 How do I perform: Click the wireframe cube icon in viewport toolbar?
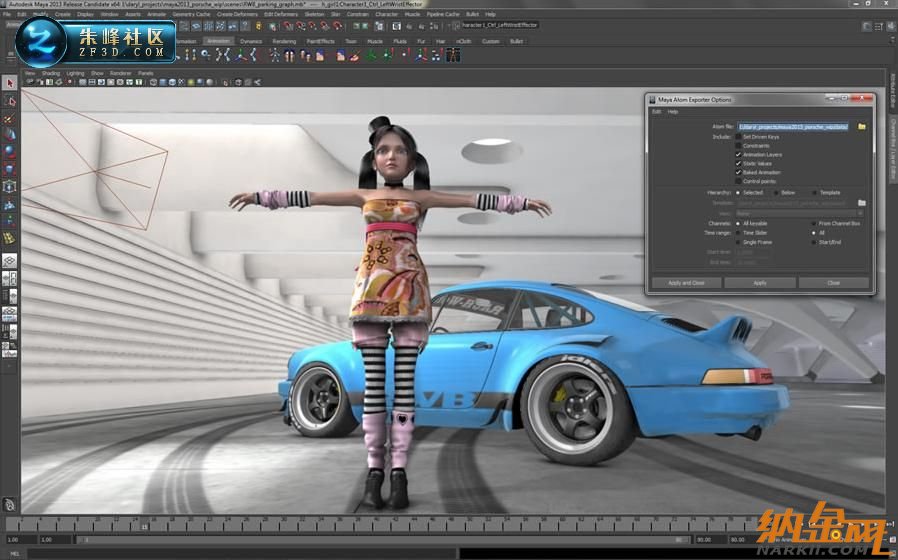tap(153, 82)
